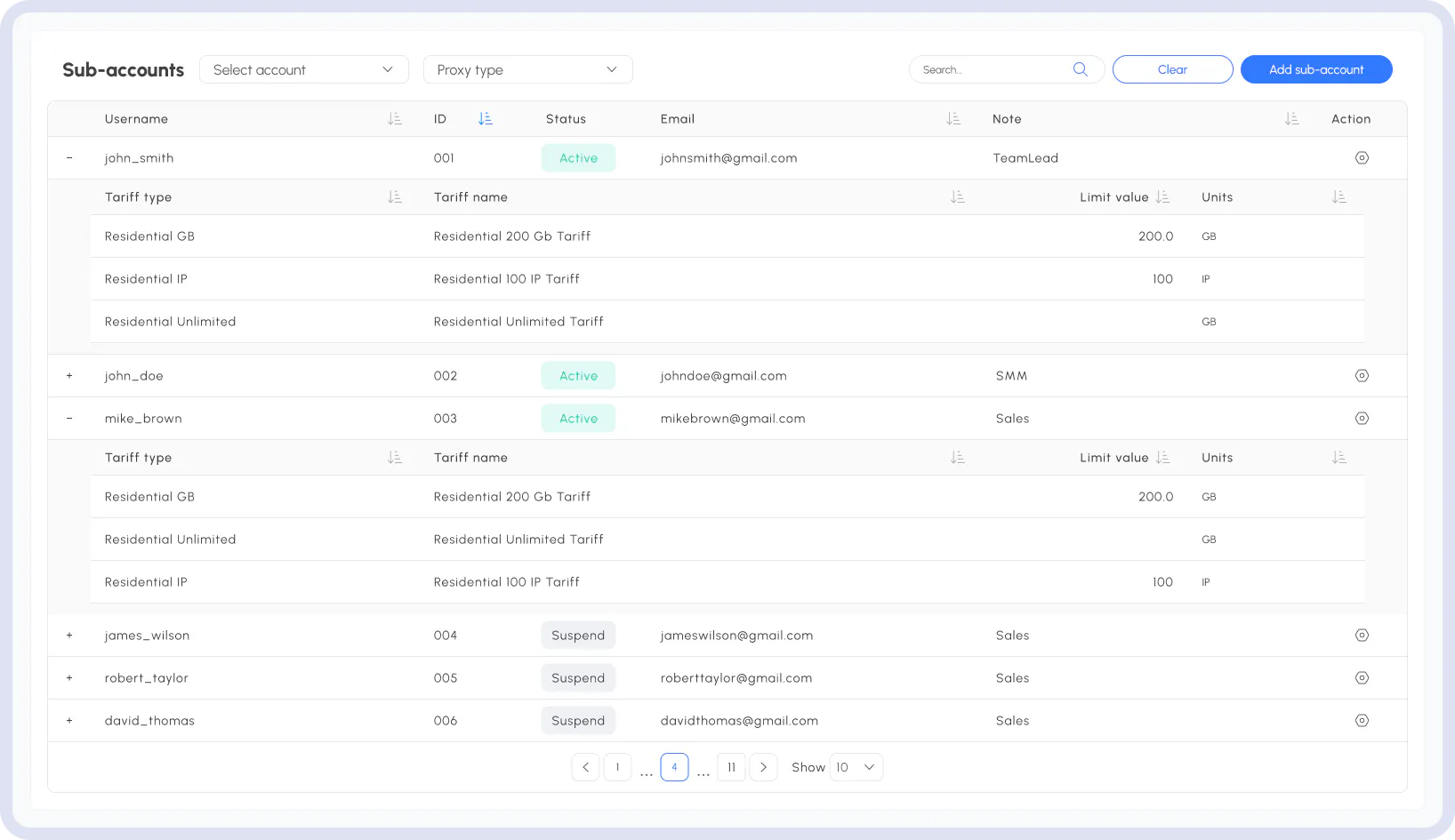Sort john_smith tariffs by Tariff type icon

[395, 197]
